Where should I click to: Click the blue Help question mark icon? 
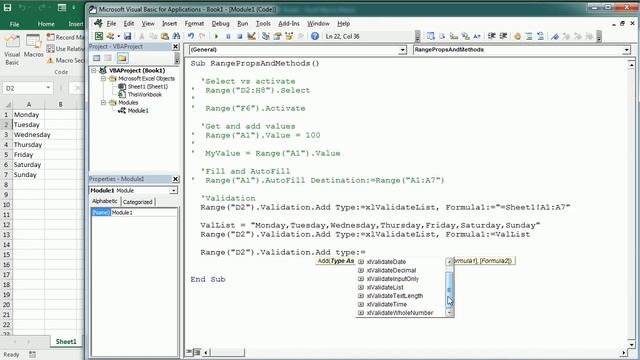point(315,36)
